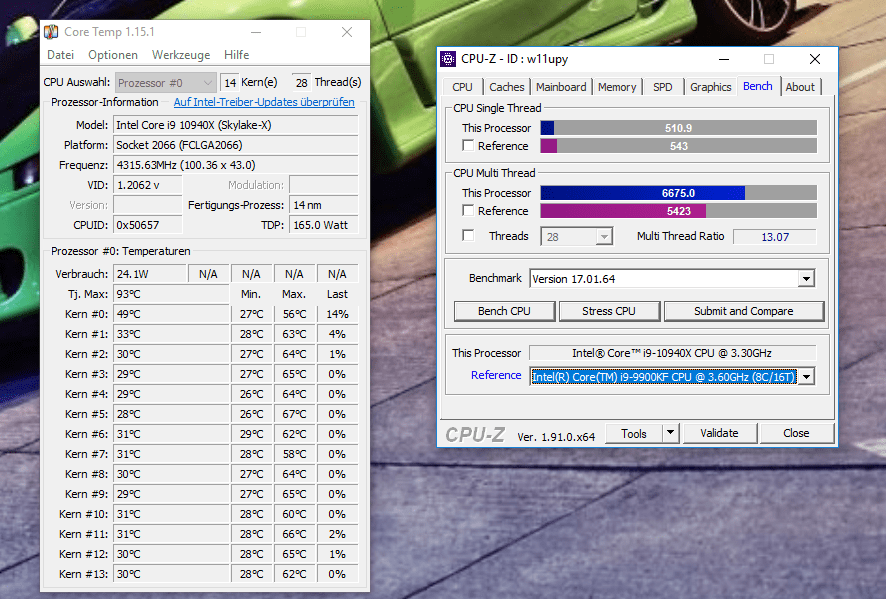Screen dimensions: 886x599
Task: Open the Tools dropdown arrow in CPU-Z
Action: pos(670,433)
